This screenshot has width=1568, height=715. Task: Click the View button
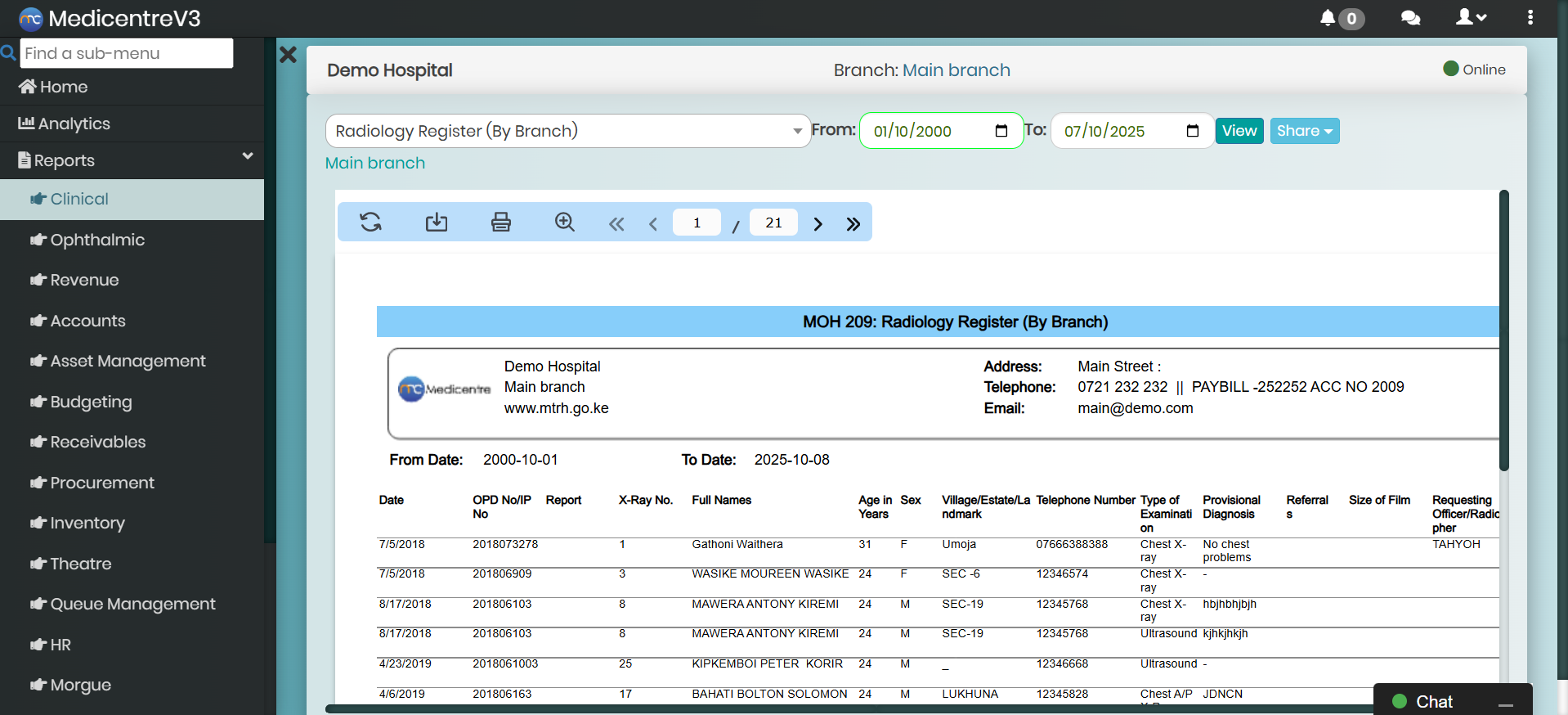point(1239,131)
